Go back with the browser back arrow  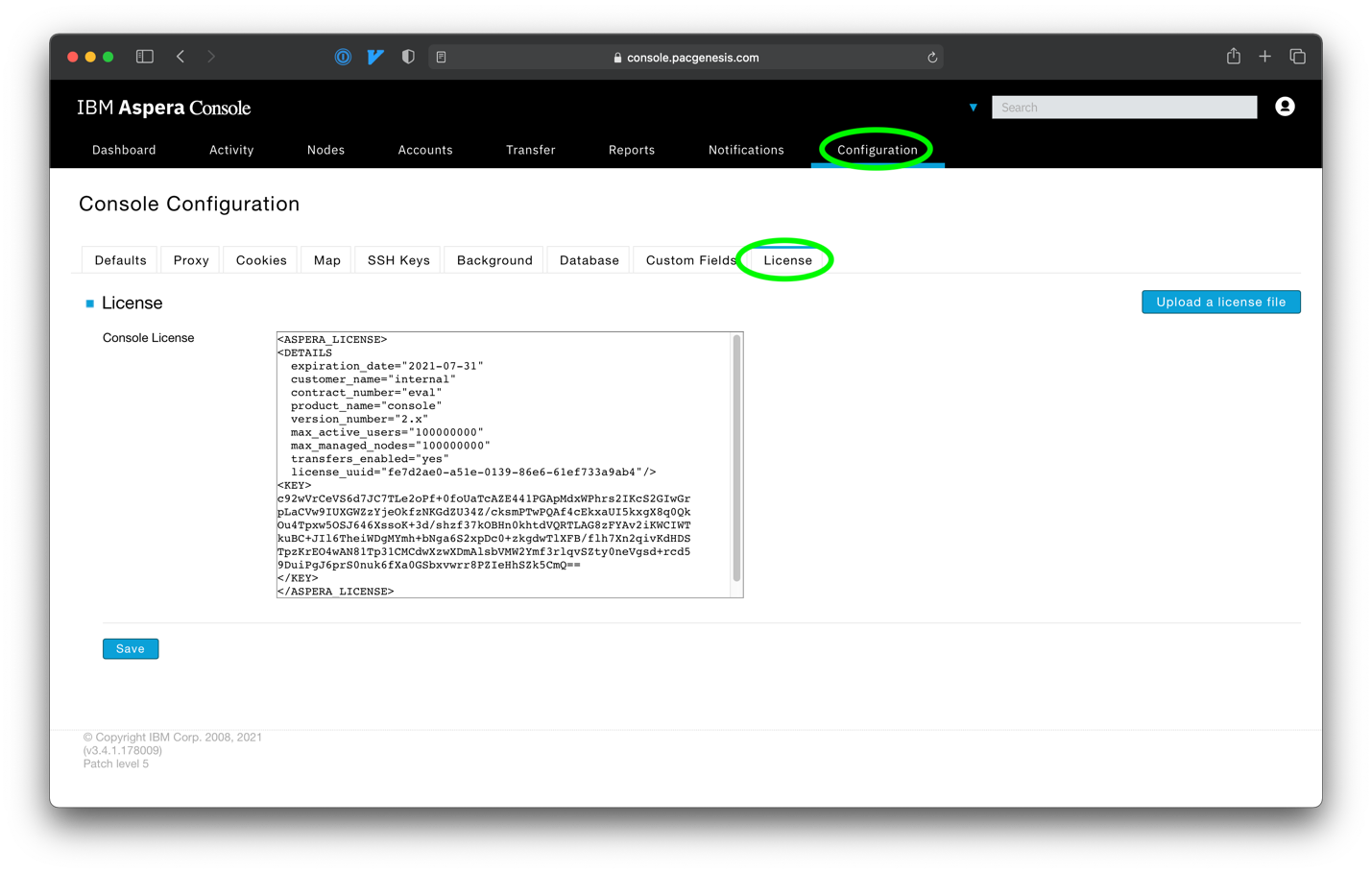click(x=181, y=57)
